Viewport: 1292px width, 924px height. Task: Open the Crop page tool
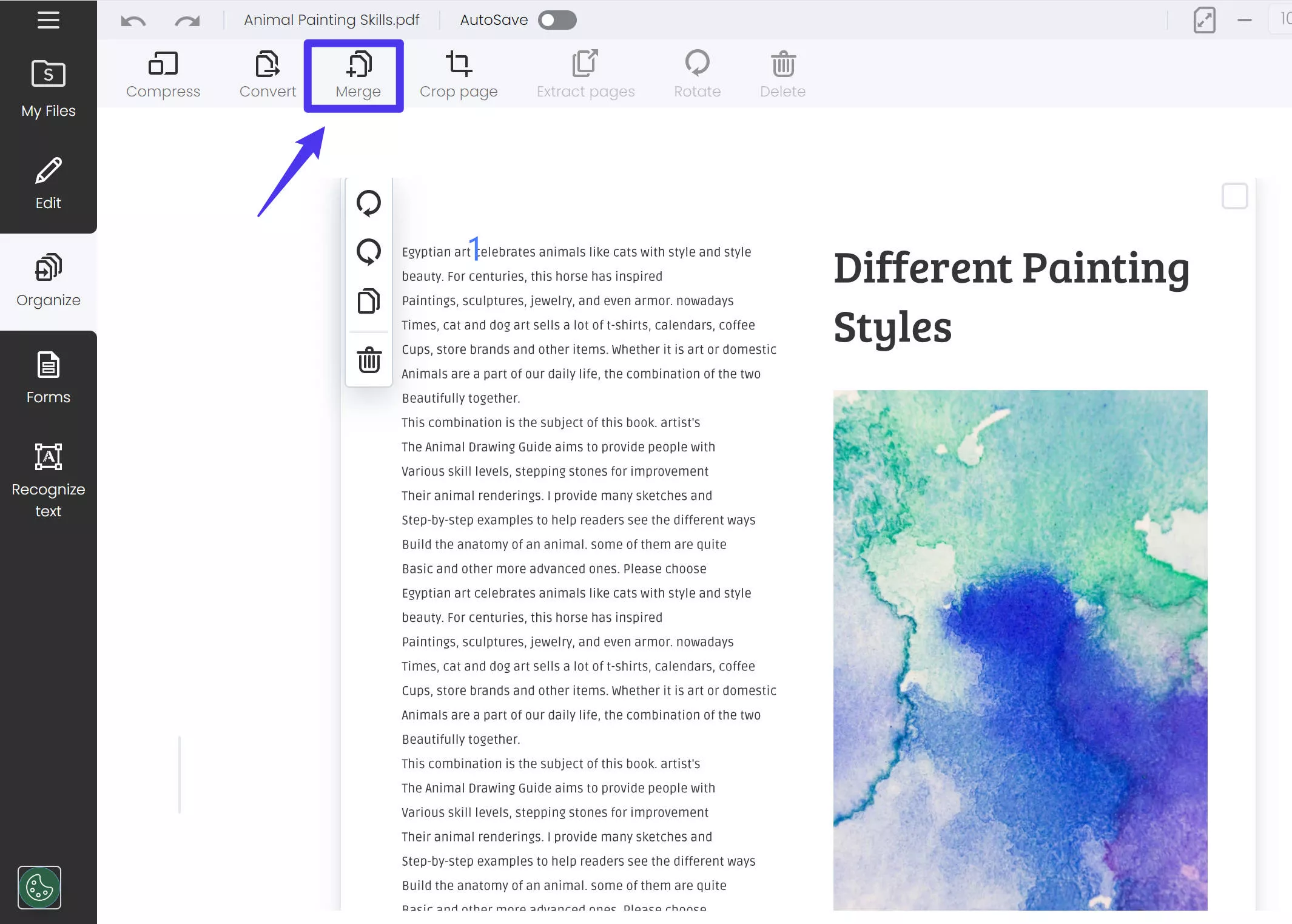point(458,74)
